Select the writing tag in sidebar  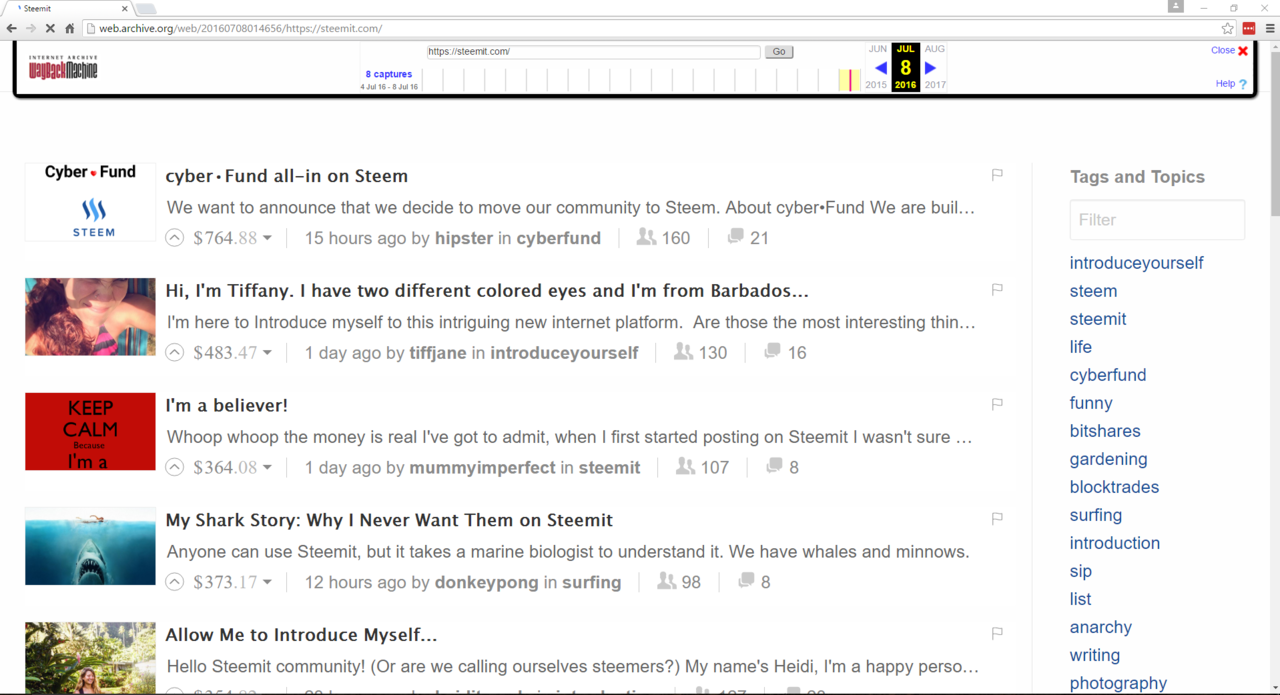1094,655
